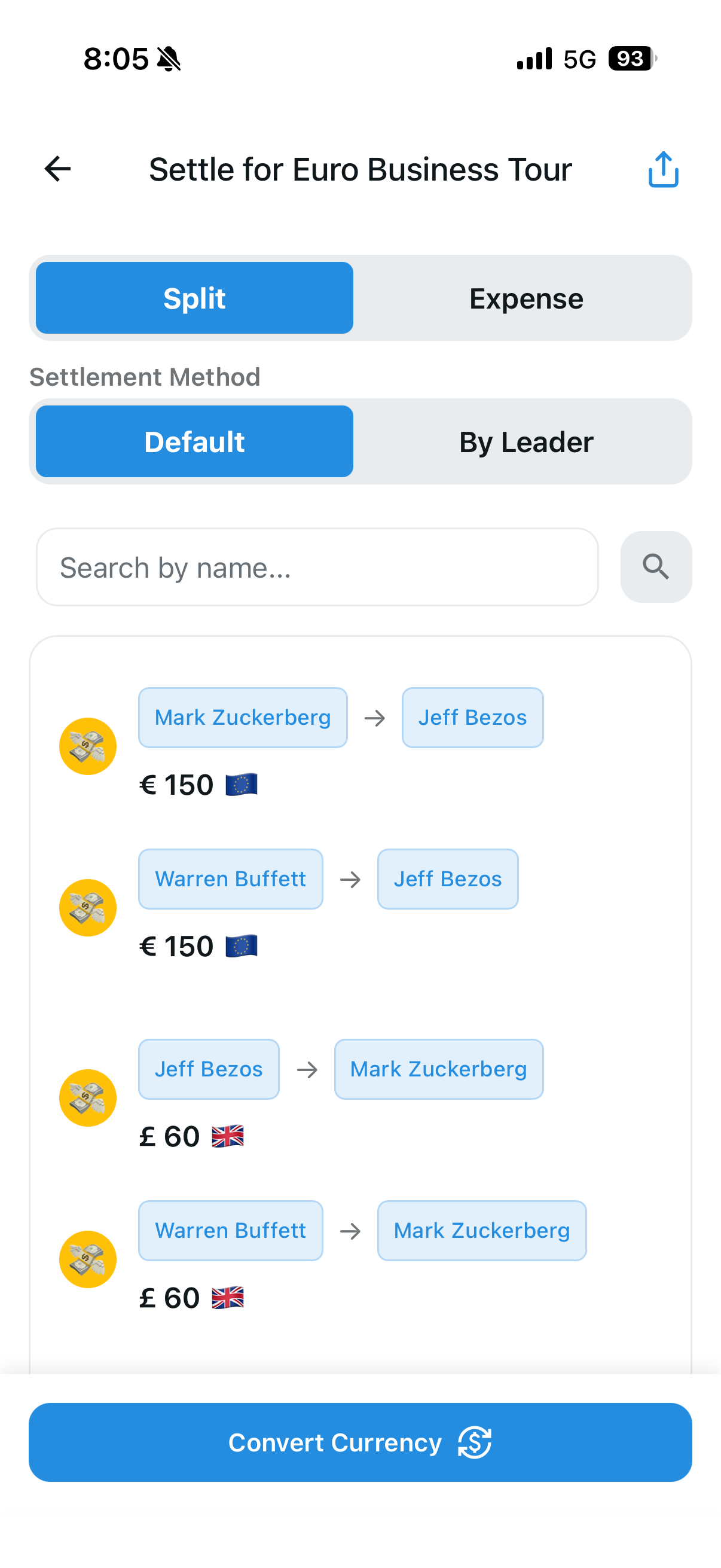Switch settlement method to By Leader
This screenshot has height=1568, width=721.
(x=526, y=441)
